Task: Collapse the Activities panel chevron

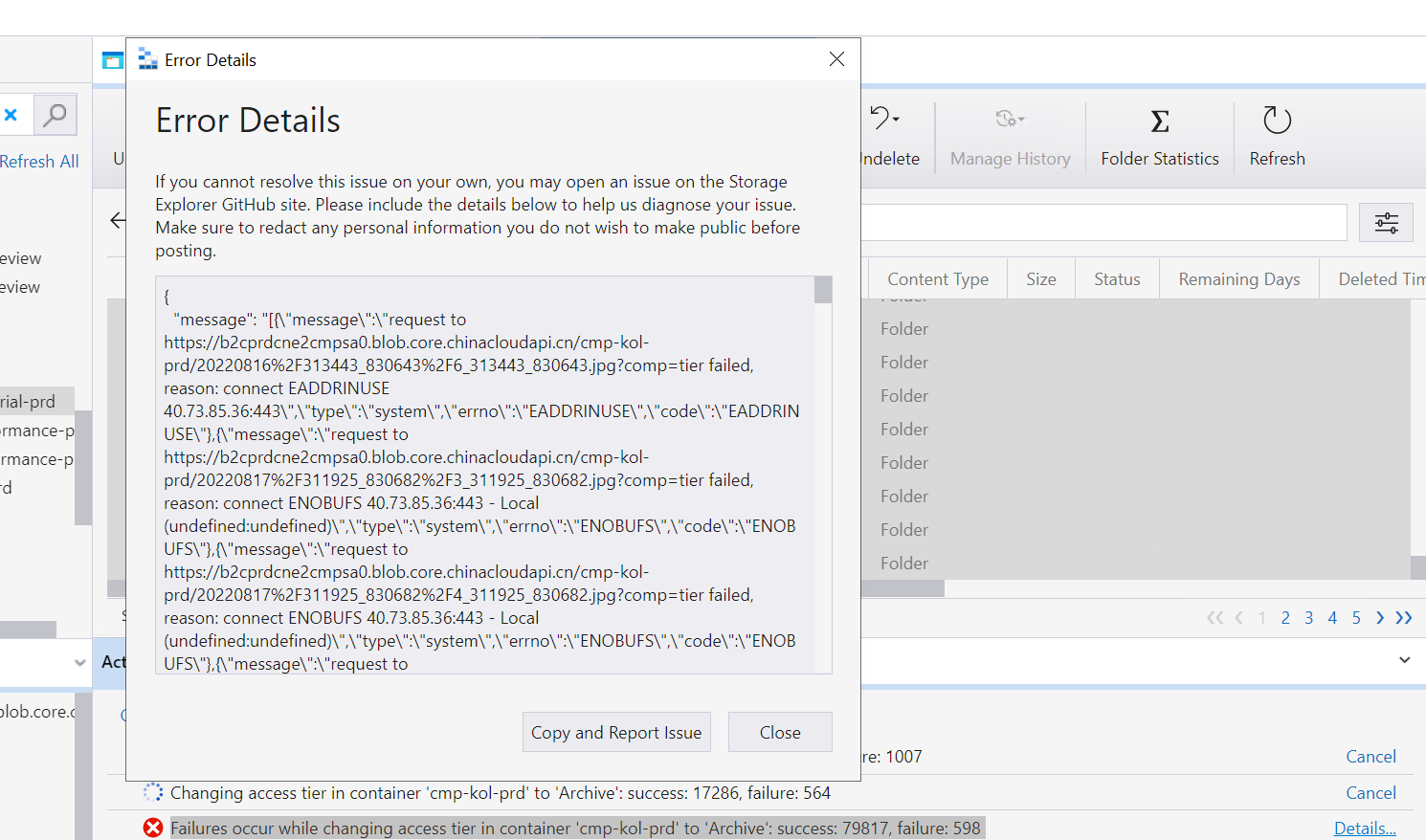Action: [1405, 659]
